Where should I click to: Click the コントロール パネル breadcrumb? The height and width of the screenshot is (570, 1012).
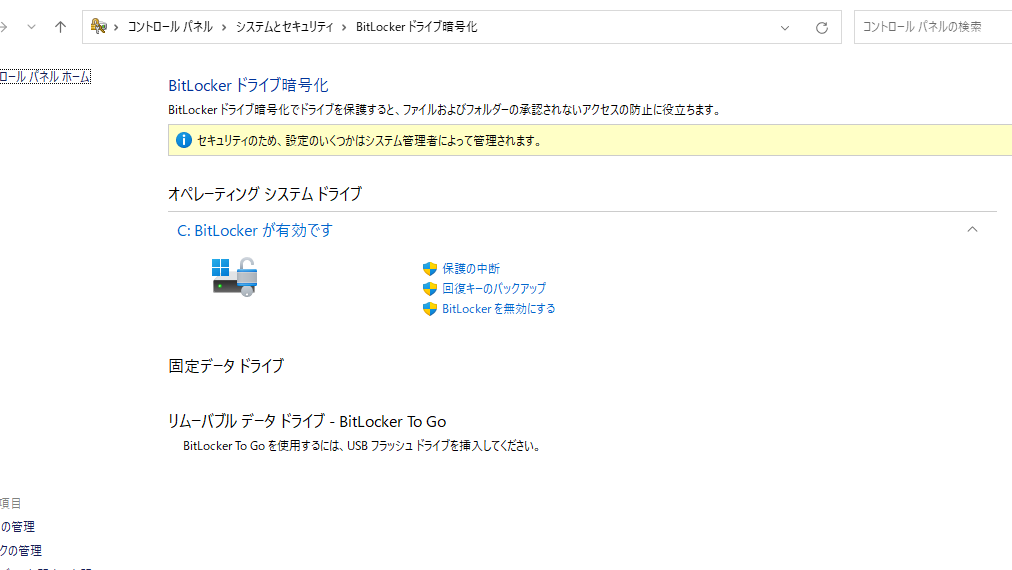[170, 26]
